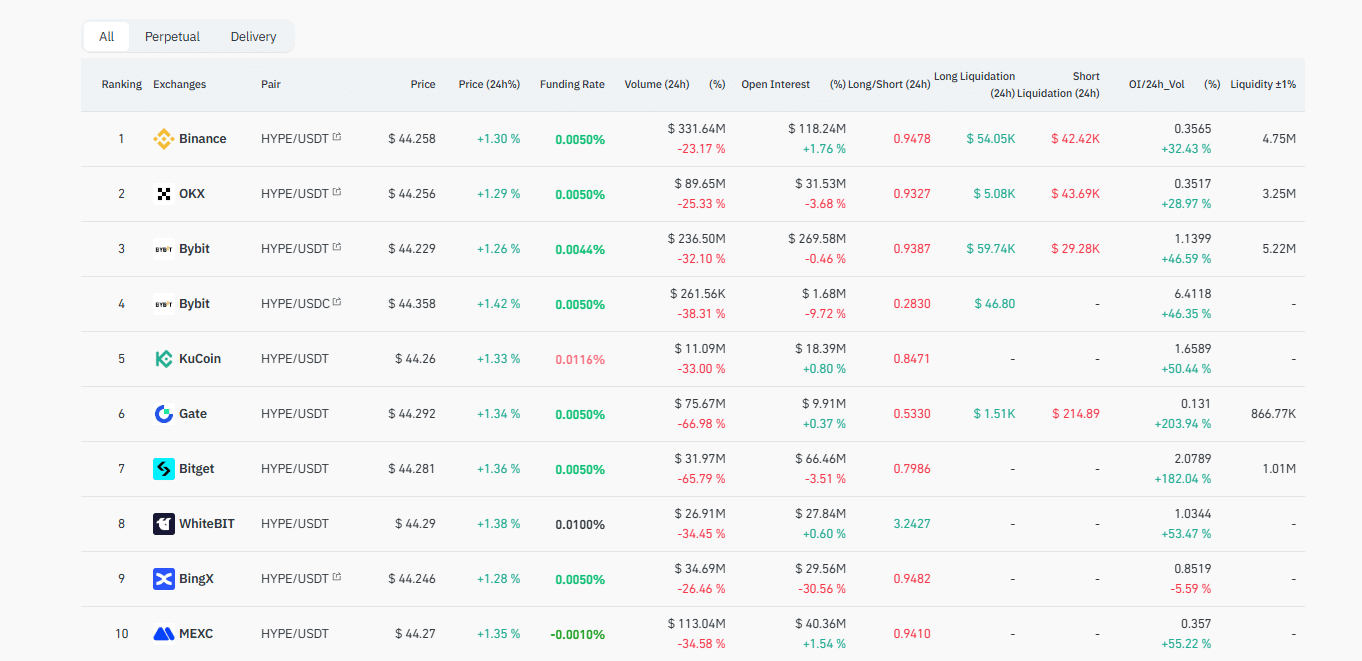The image size is (1362, 661).
Task: Click the Gate logo icon
Action: (x=164, y=414)
